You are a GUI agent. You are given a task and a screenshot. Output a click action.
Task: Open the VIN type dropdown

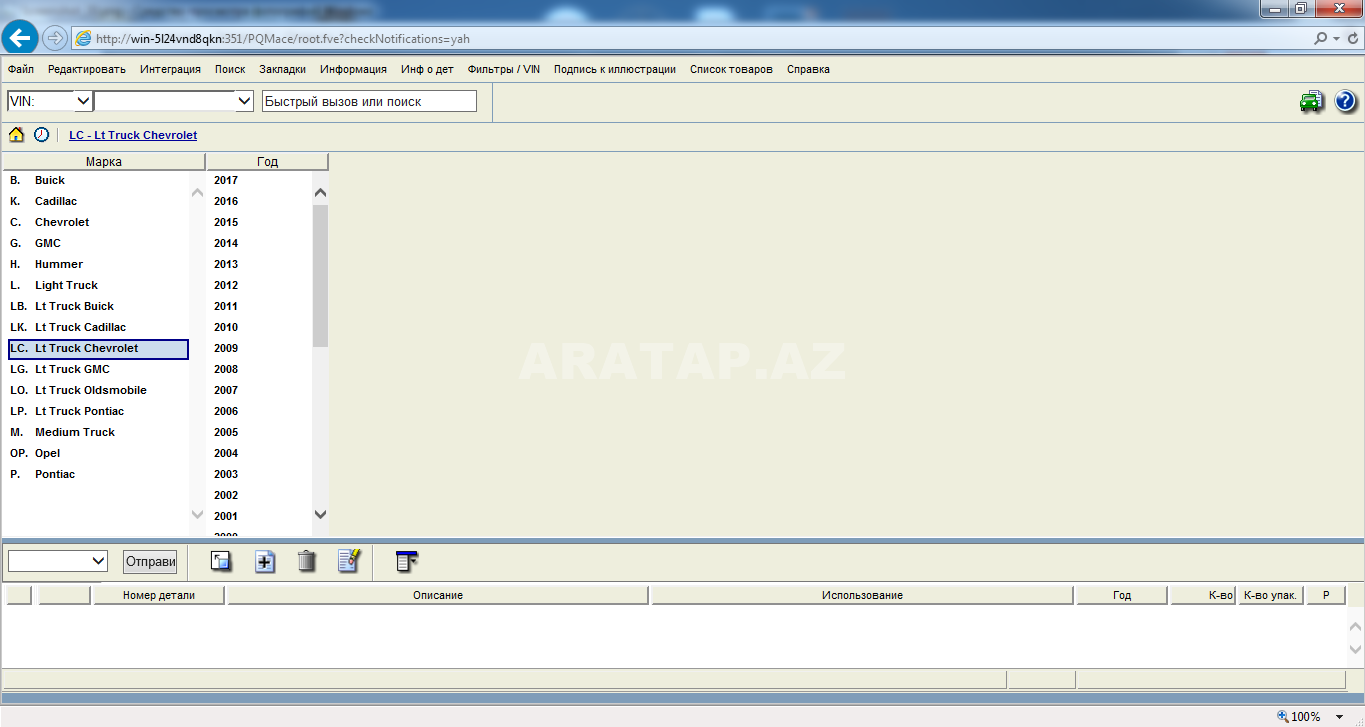pos(84,101)
